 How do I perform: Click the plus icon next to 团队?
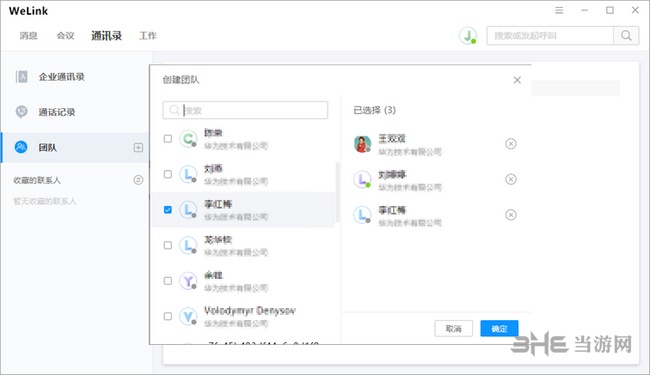(x=138, y=148)
